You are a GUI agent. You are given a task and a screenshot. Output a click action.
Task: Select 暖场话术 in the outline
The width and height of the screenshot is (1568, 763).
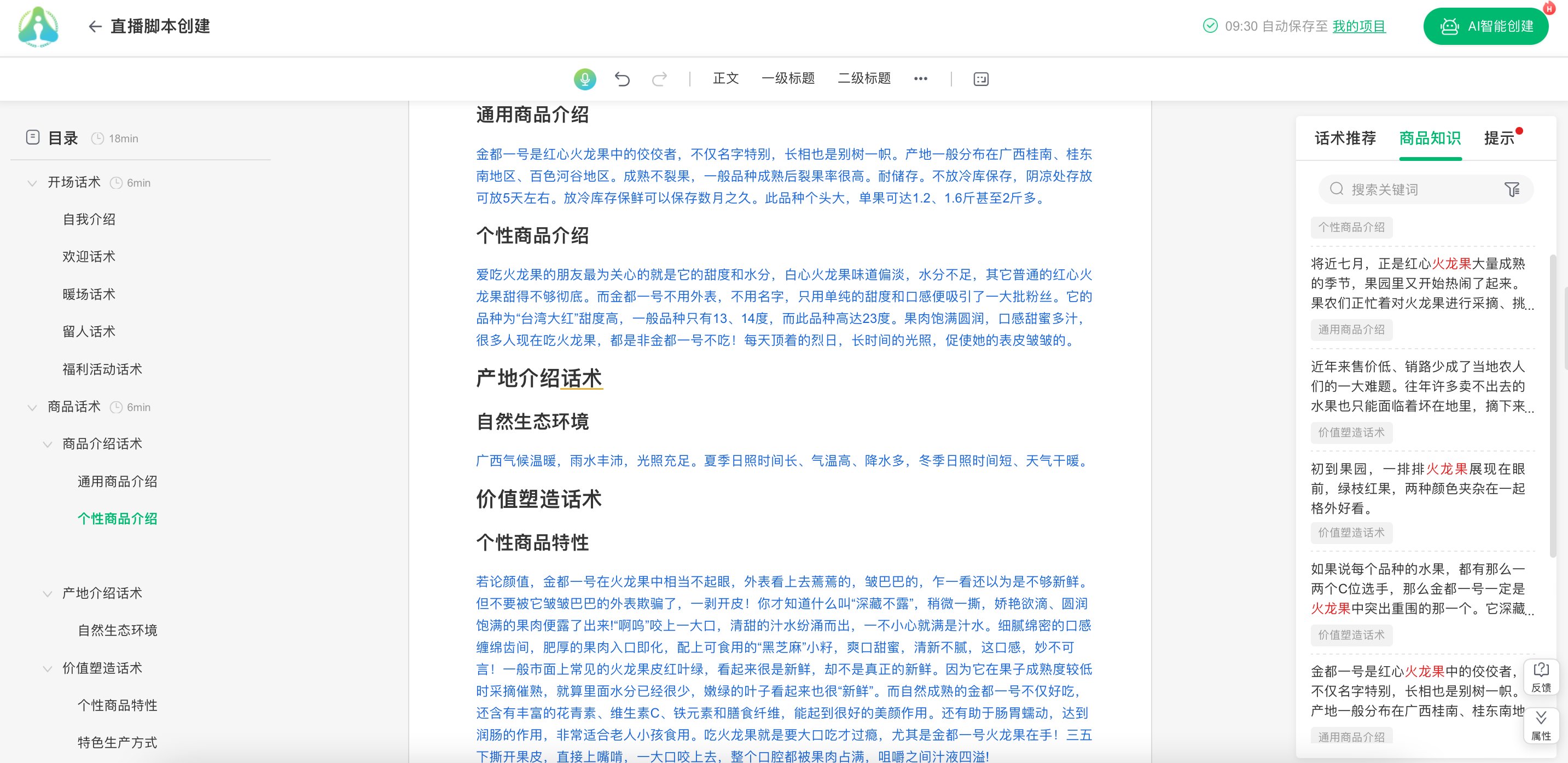tap(89, 294)
